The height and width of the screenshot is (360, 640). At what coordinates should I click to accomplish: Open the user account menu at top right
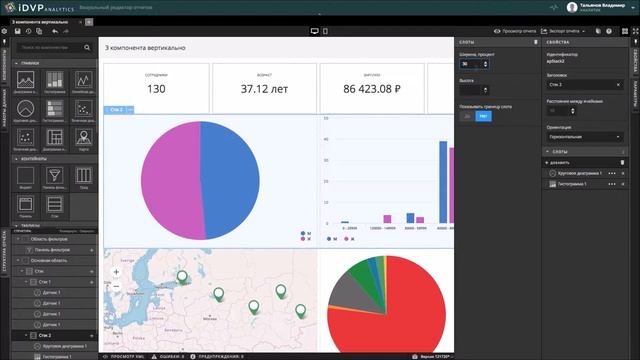pos(602,7)
